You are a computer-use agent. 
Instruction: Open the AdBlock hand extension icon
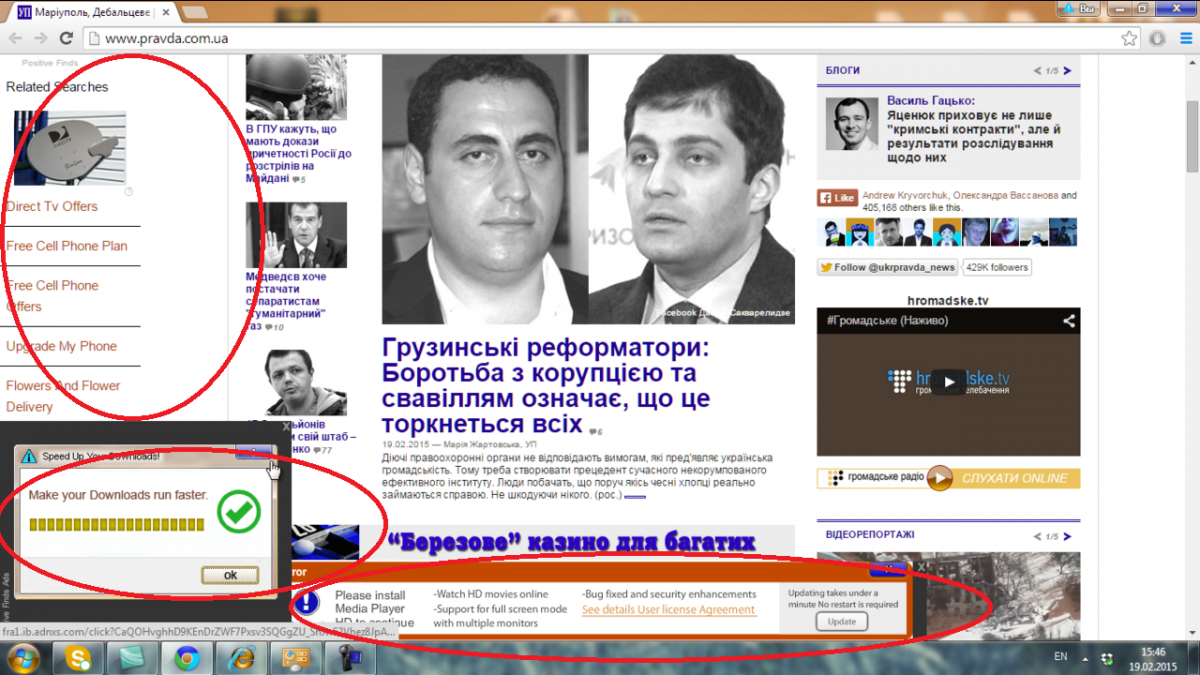(1157, 39)
